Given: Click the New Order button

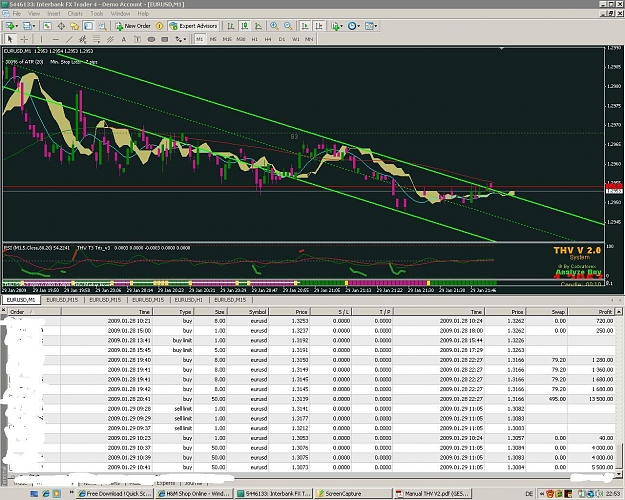Looking at the screenshot, I should point(133,26).
